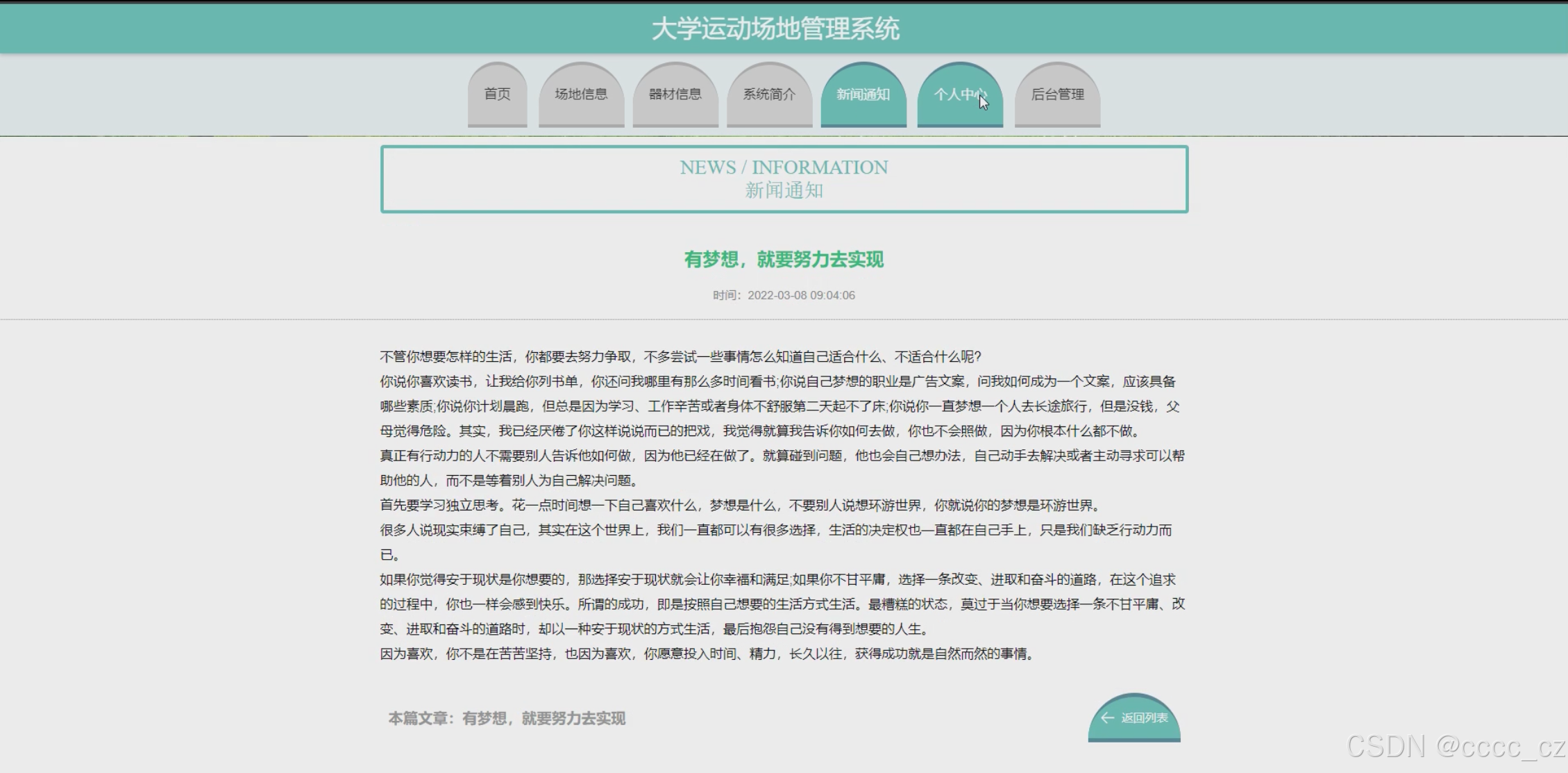Open the 个人中心 tab
Image resolution: width=1568 pixels, height=773 pixels.
coord(959,94)
